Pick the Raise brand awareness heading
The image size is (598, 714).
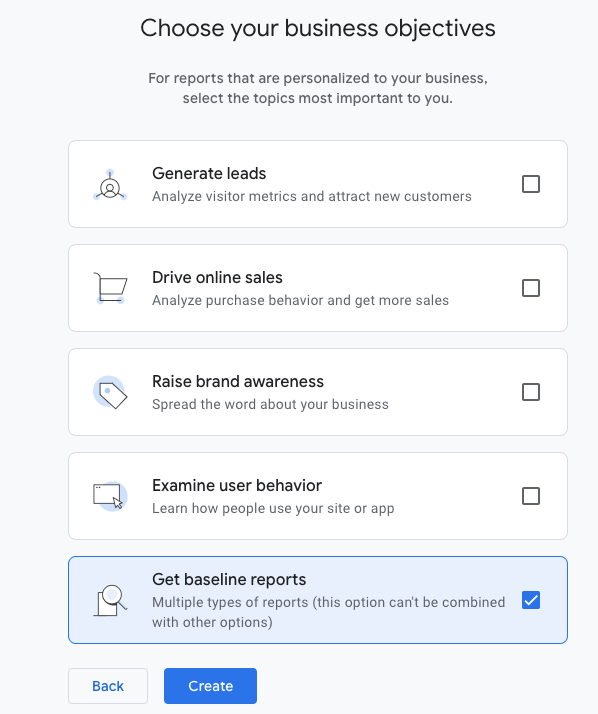pyautogui.click(x=238, y=381)
